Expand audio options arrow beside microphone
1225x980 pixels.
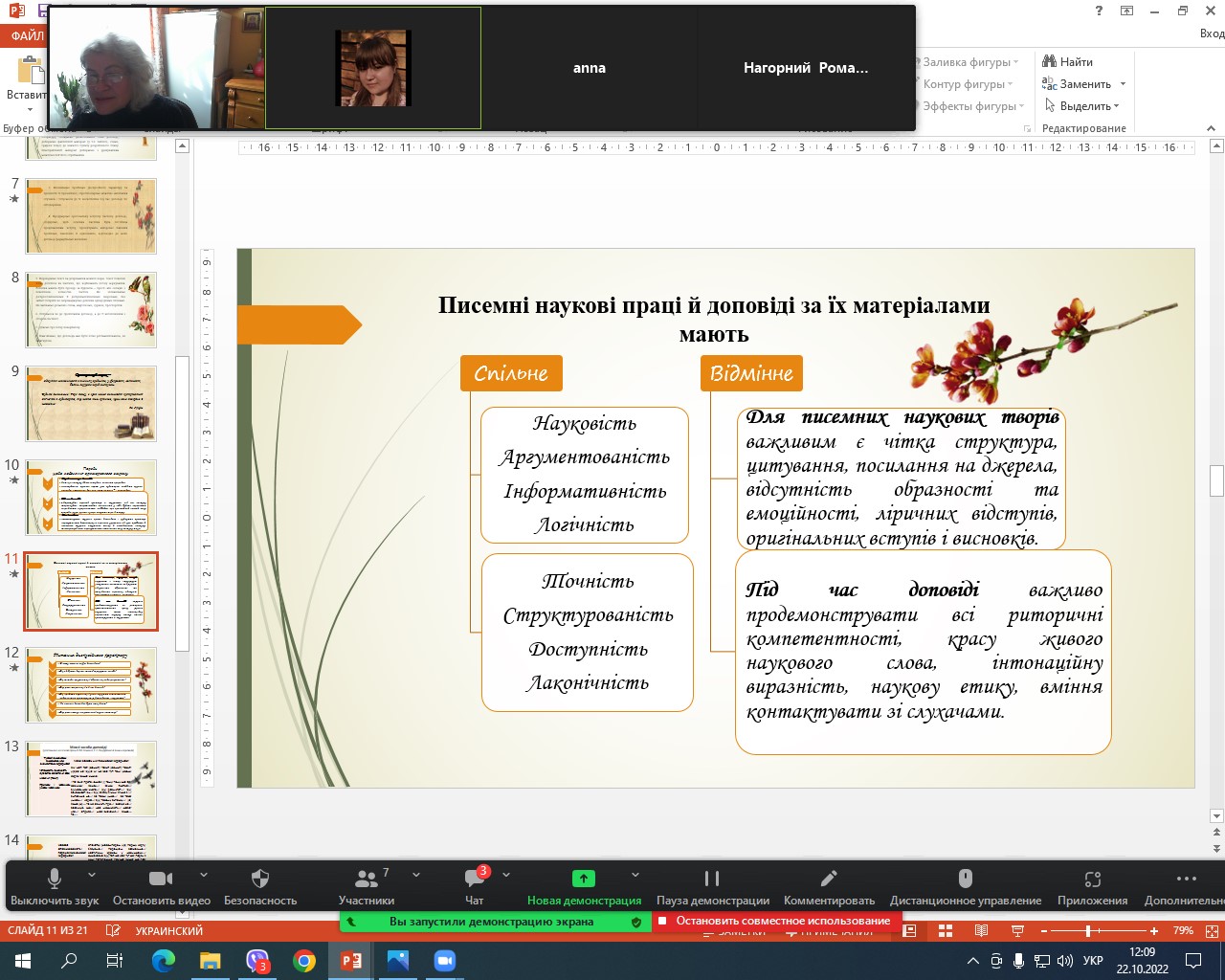pos(92,875)
